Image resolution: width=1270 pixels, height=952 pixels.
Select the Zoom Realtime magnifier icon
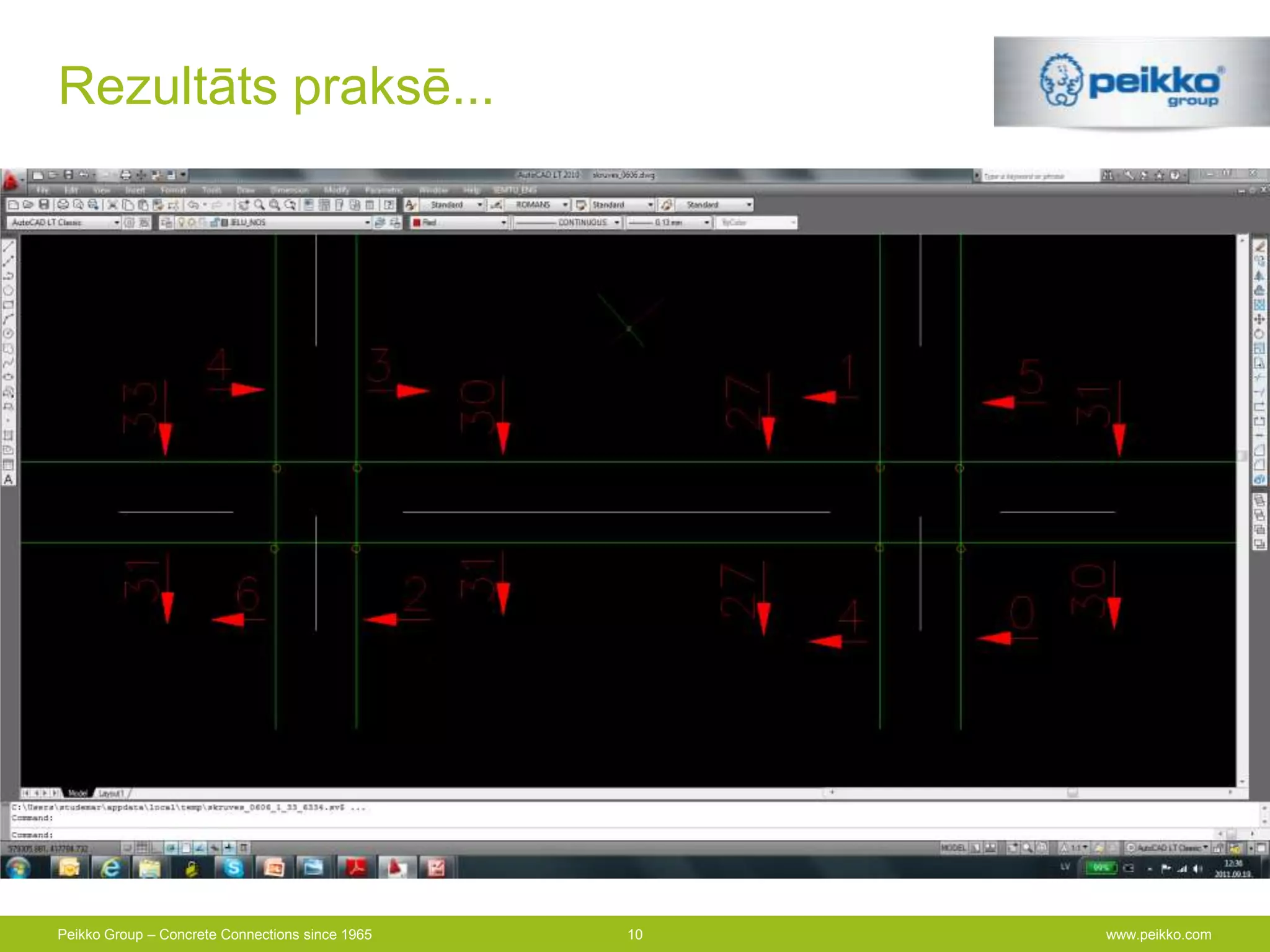point(259,205)
